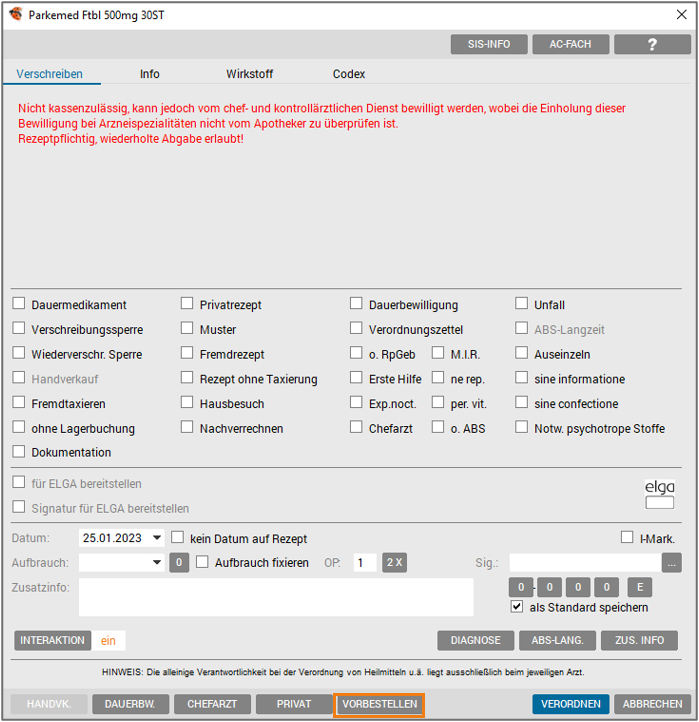Confirm with VERORDNEN button
Screen dimensions: 699x722
pyautogui.click(x=571, y=704)
